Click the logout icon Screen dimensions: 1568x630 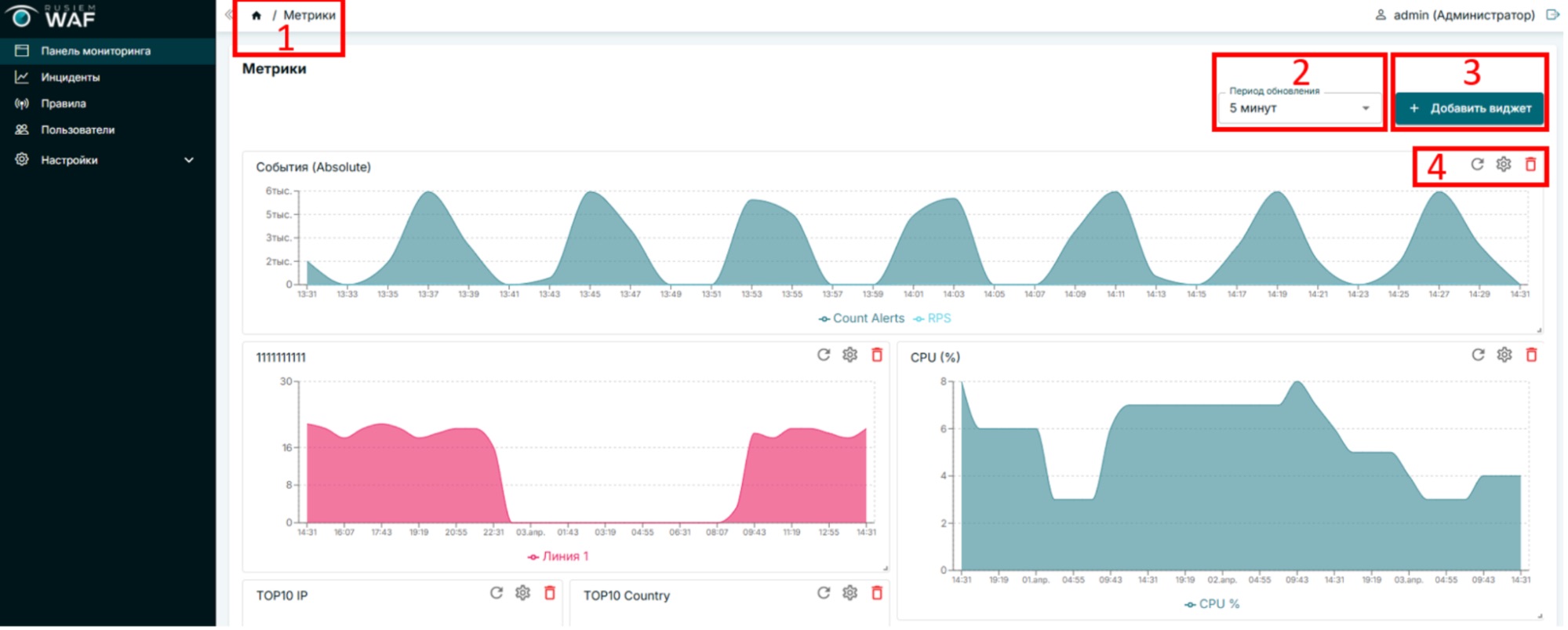point(1552,14)
